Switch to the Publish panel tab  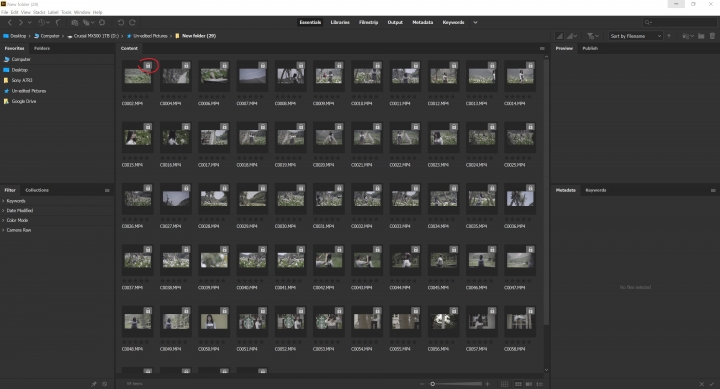click(x=590, y=48)
